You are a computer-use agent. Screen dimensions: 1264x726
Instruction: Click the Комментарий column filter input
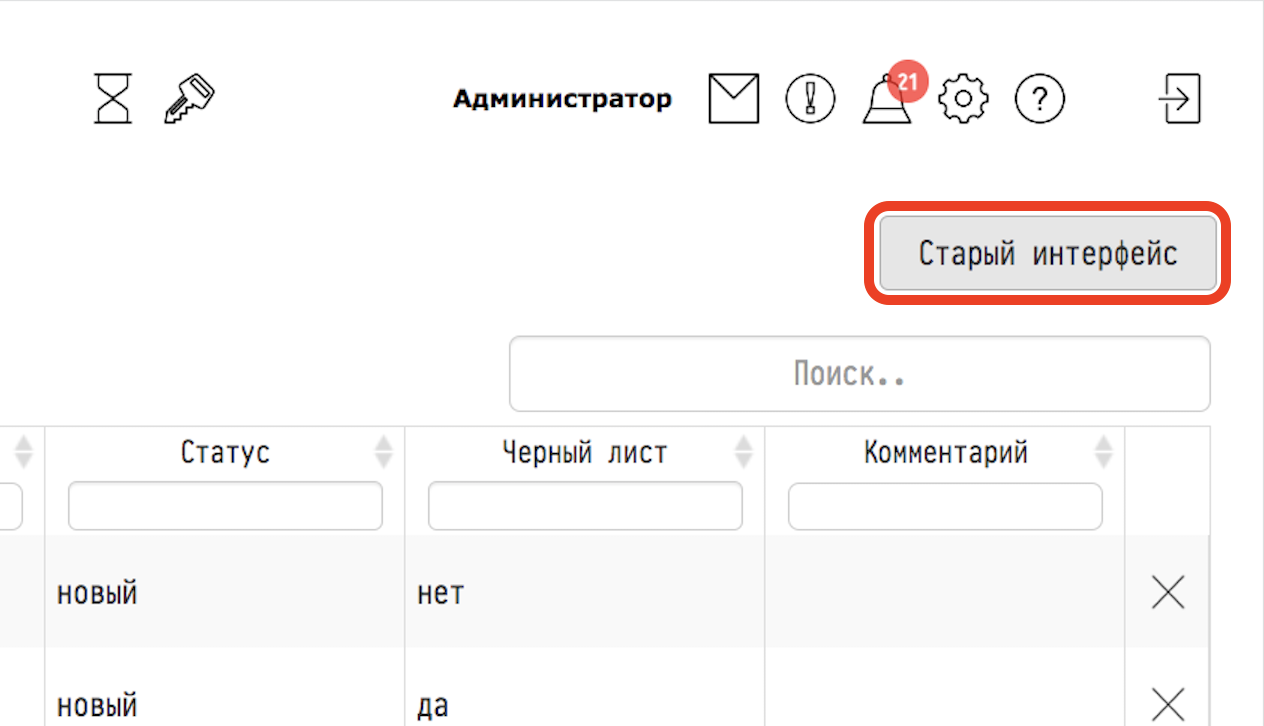pos(945,506)
